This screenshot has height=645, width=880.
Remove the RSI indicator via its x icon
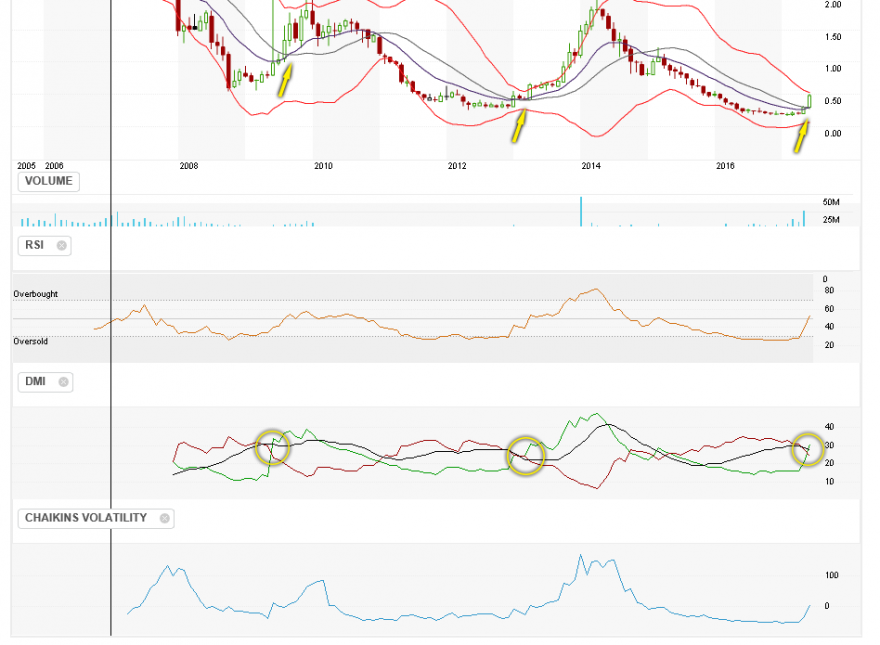coord(62,245)
